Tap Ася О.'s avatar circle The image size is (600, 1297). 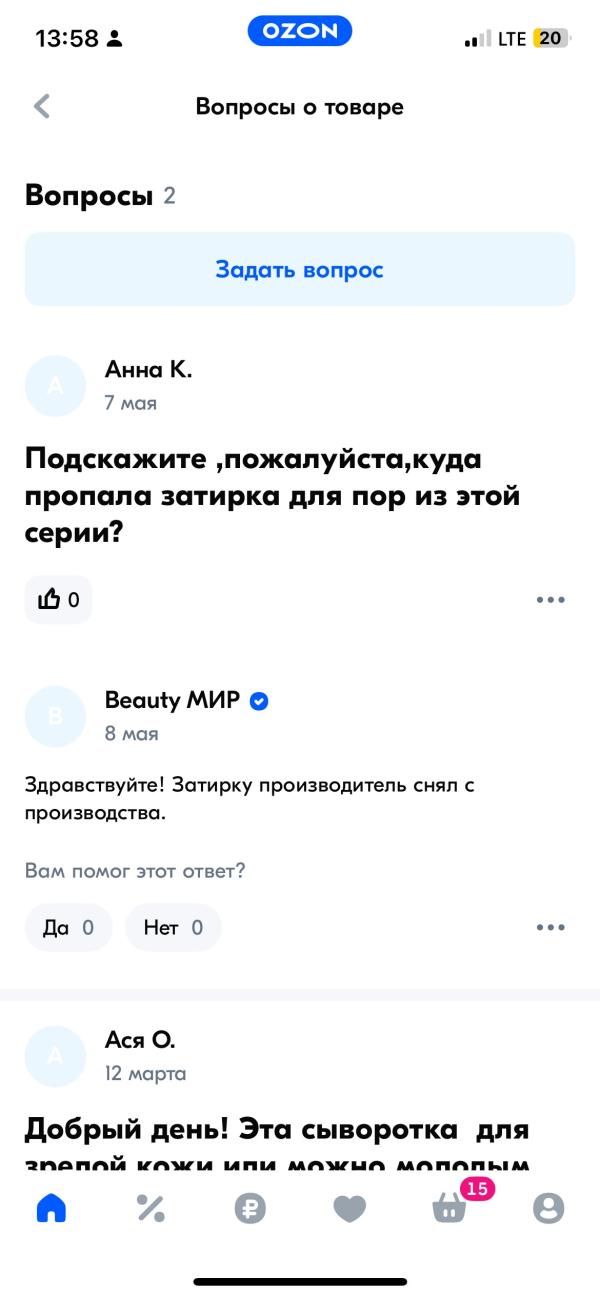click(55, 1056)
